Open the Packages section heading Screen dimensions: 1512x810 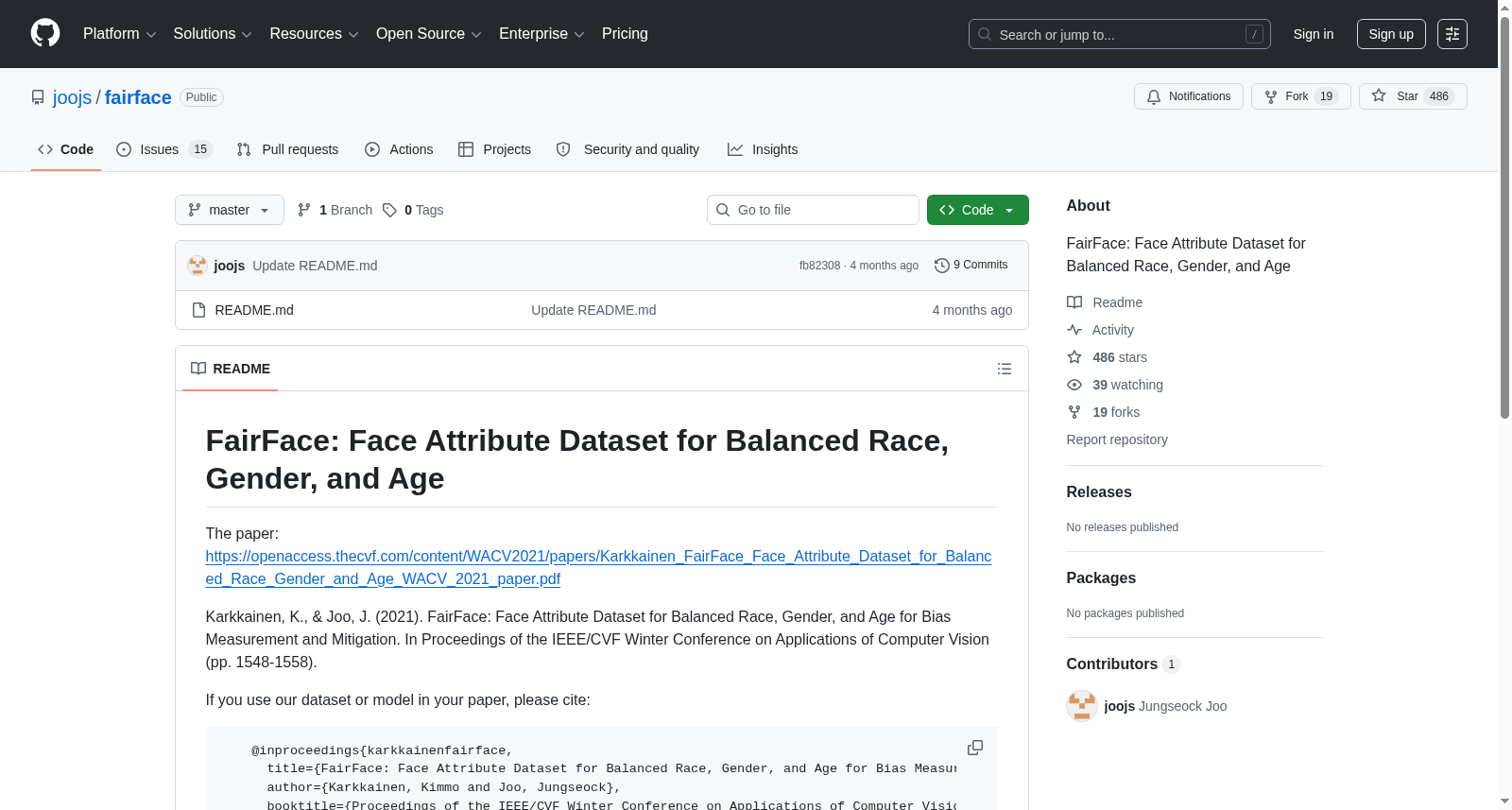(1101, 578)
